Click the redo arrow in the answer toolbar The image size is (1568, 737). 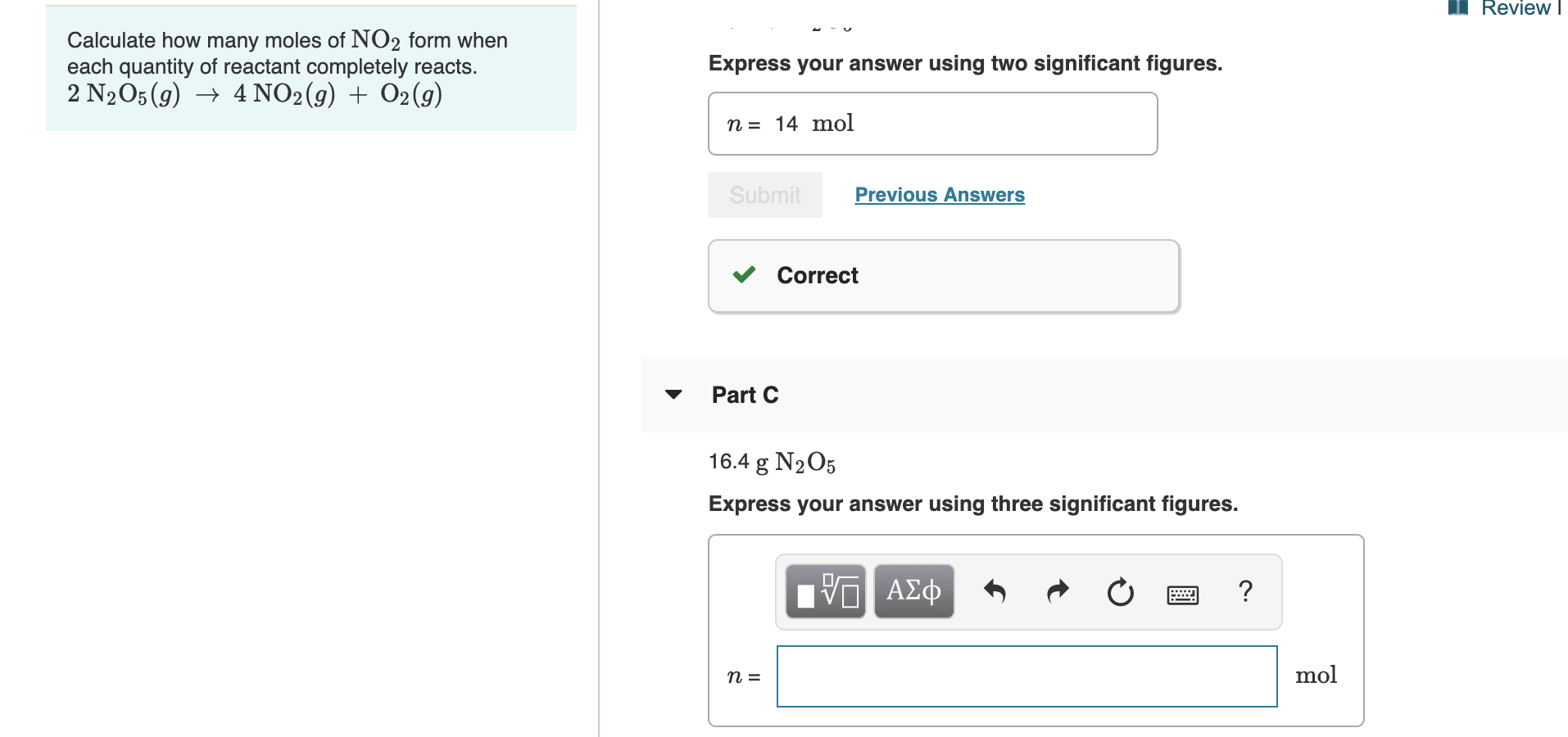[1057, 591]
